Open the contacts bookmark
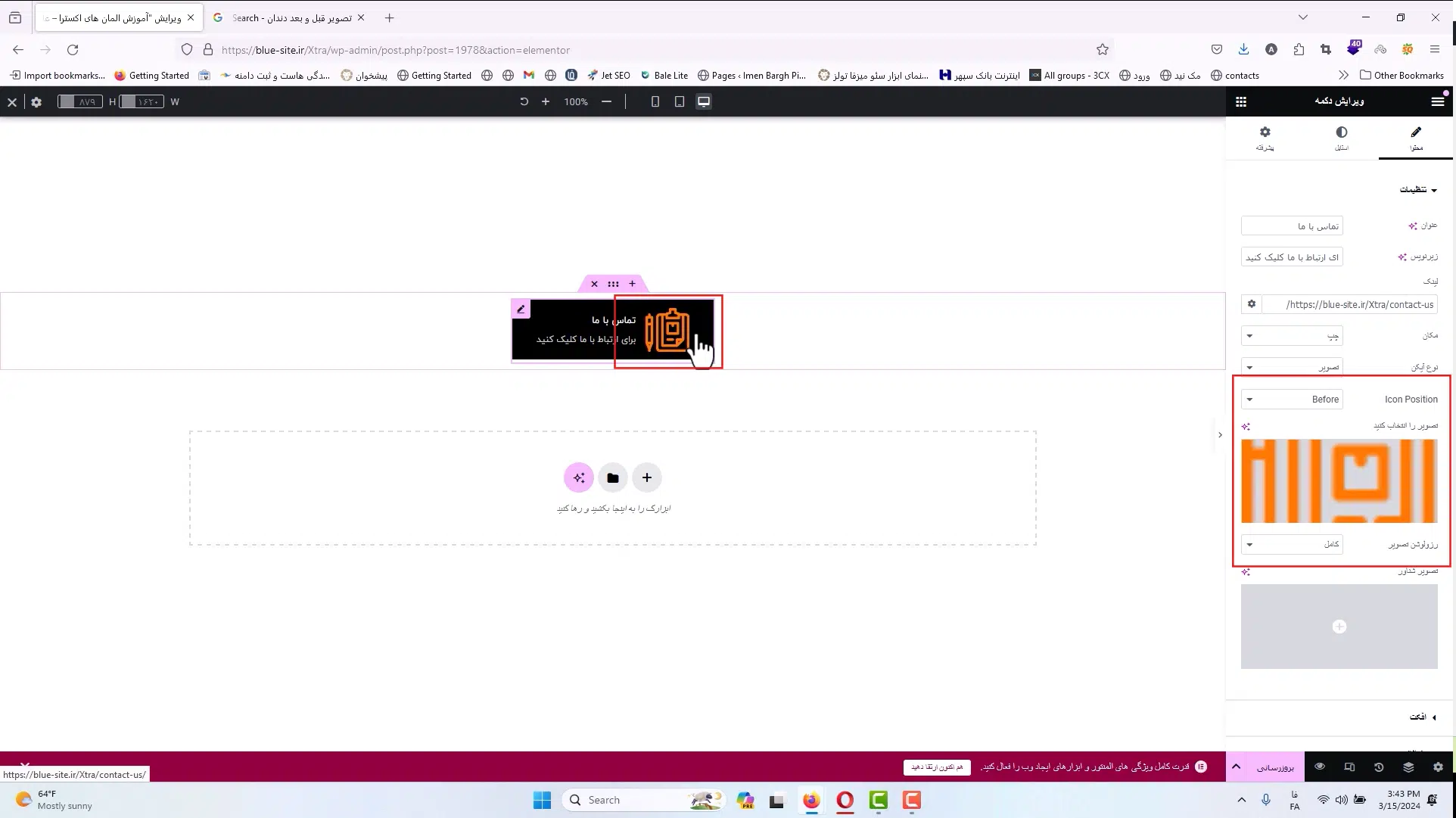This screenshot has width=1456, height=818. click(x=1235, y=76)
